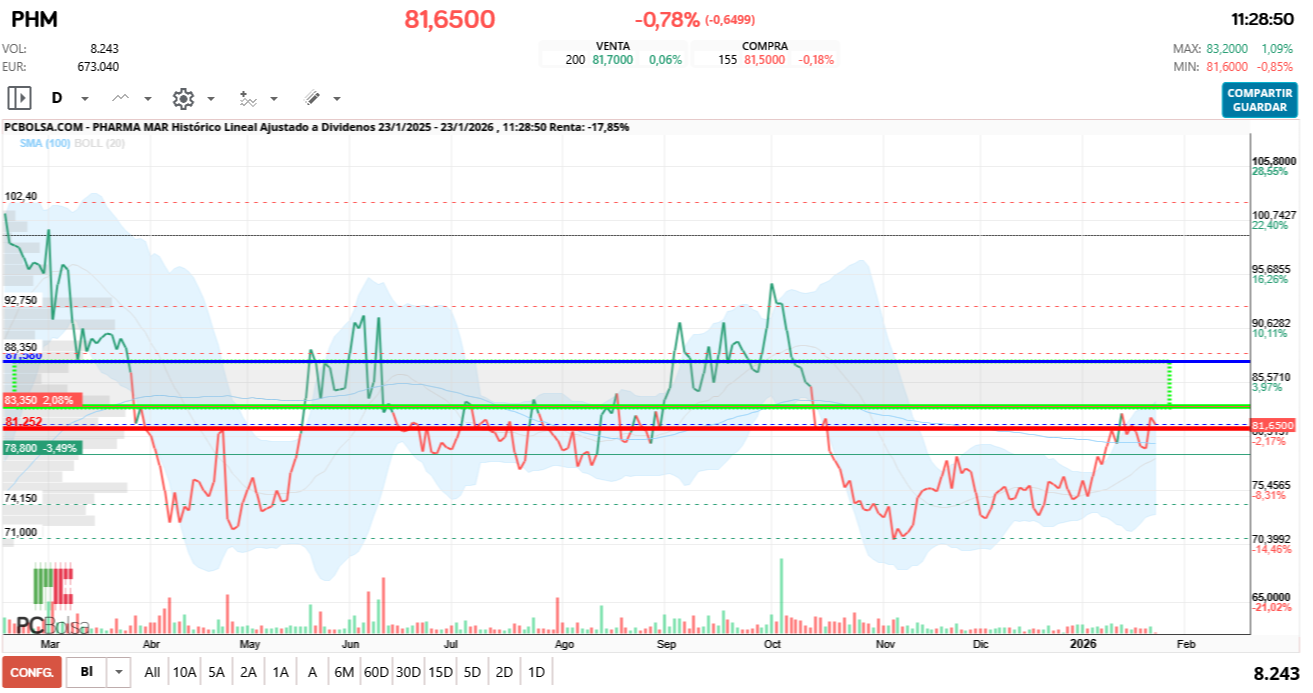The width and height of the screenshot is (1313, 693).
Task: Expand the indicators dropdown arrow
Action: pos(274,99)
